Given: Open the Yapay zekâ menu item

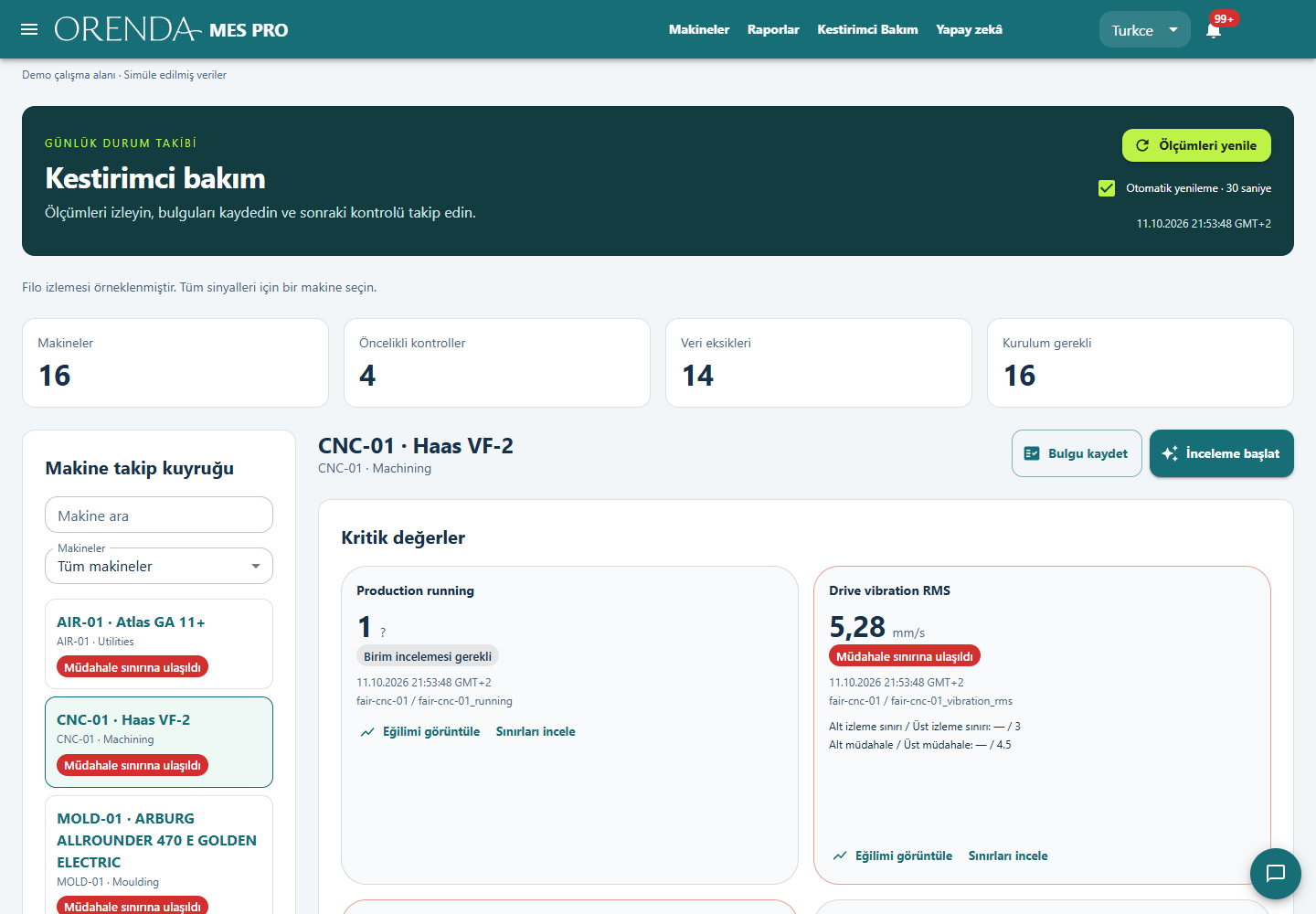Looking at the screenshot, I should point(969,29).
